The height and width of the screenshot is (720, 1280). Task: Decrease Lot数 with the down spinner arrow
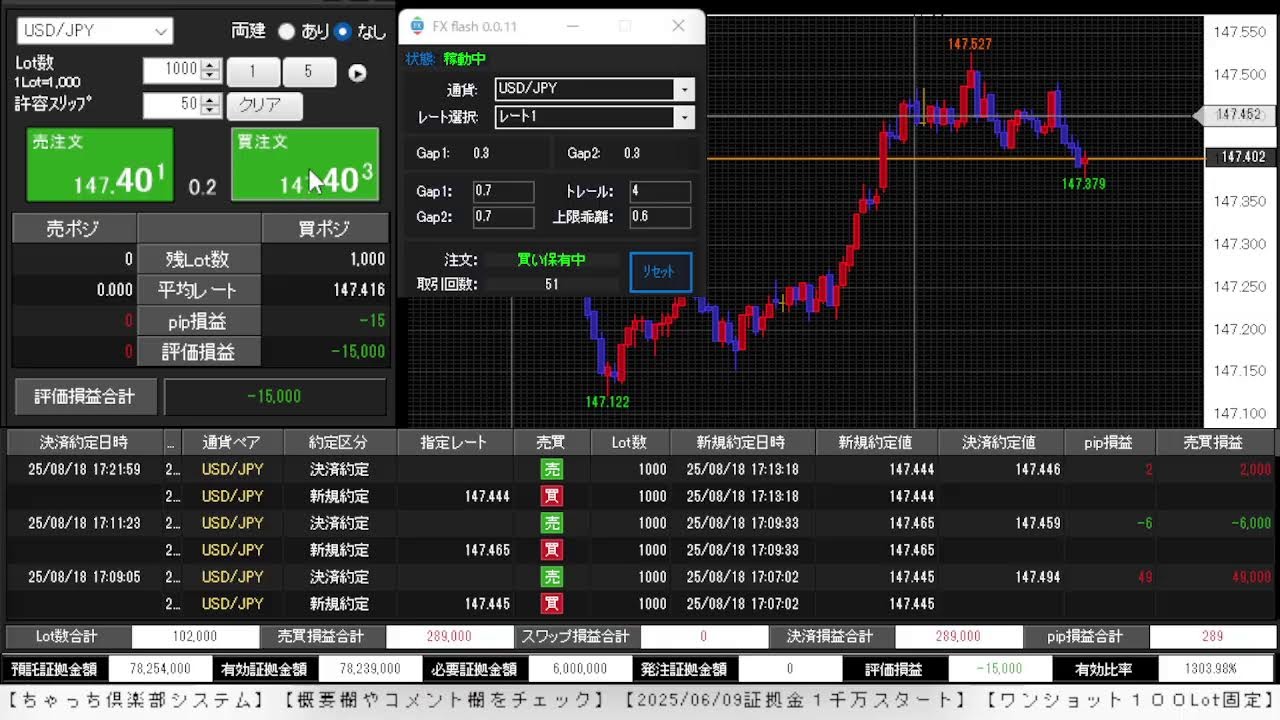click(x=210, y=76)
